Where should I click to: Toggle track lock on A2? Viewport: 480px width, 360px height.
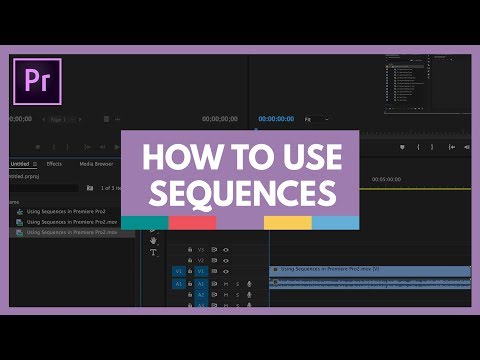click(x=190, y=295)
